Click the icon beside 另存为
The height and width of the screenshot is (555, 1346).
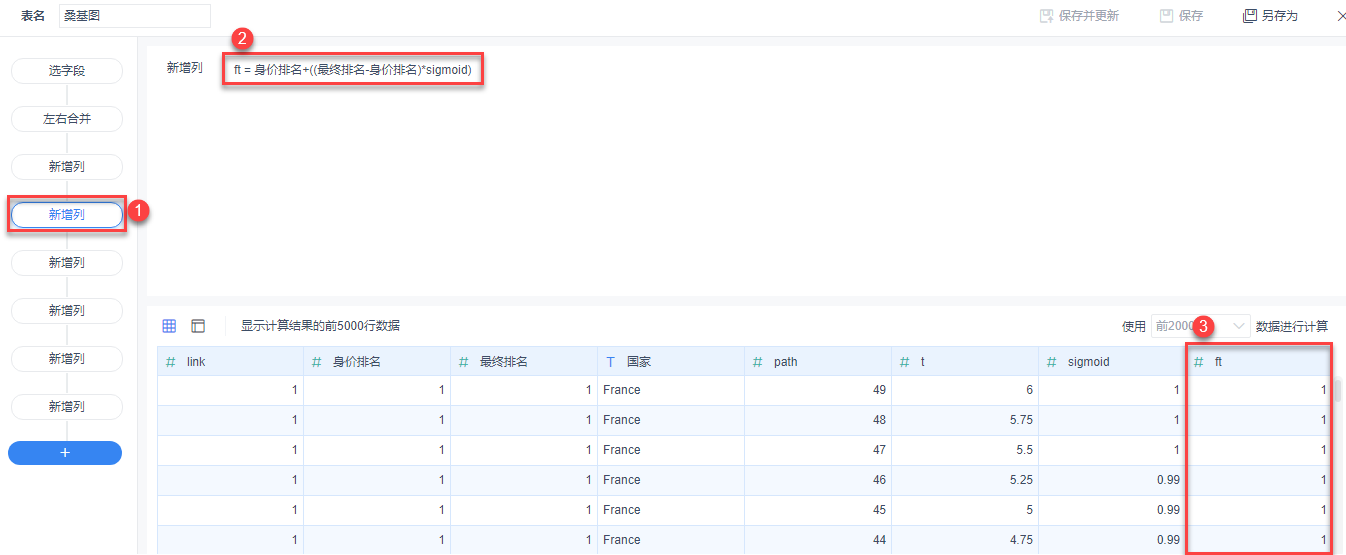[1249, 16]
